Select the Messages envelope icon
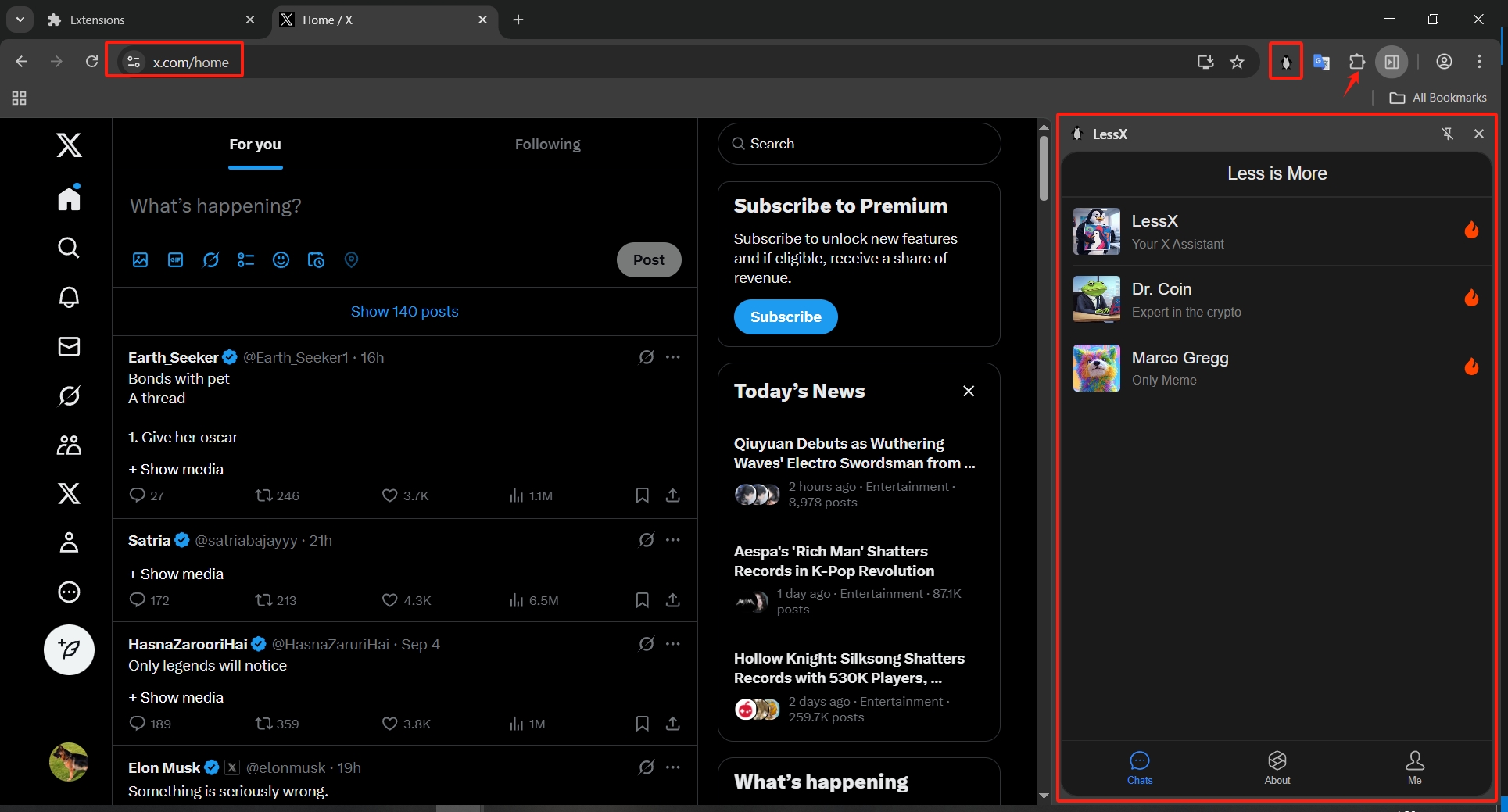1508x812 pixels. point(69,346)
